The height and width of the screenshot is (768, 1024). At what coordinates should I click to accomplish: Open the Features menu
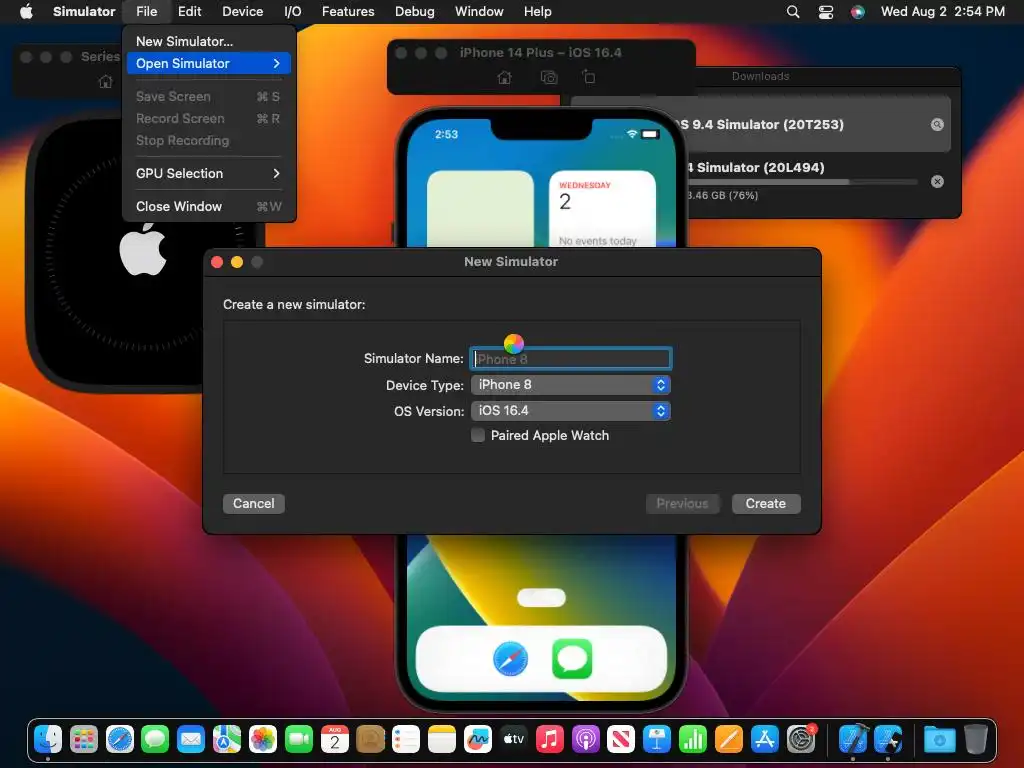point(348,12)
